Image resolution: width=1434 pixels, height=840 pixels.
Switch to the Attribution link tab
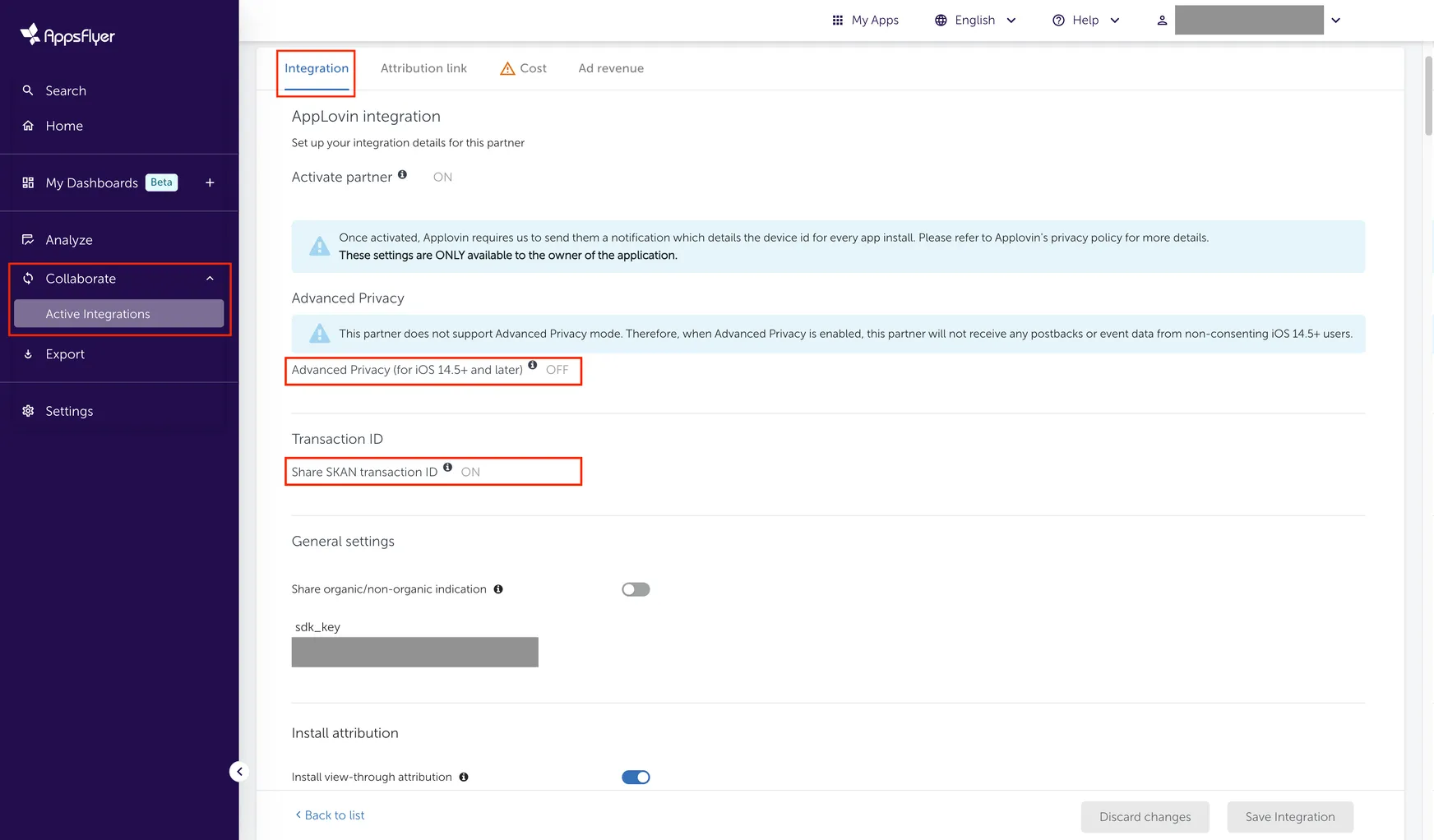pos(423,68)
